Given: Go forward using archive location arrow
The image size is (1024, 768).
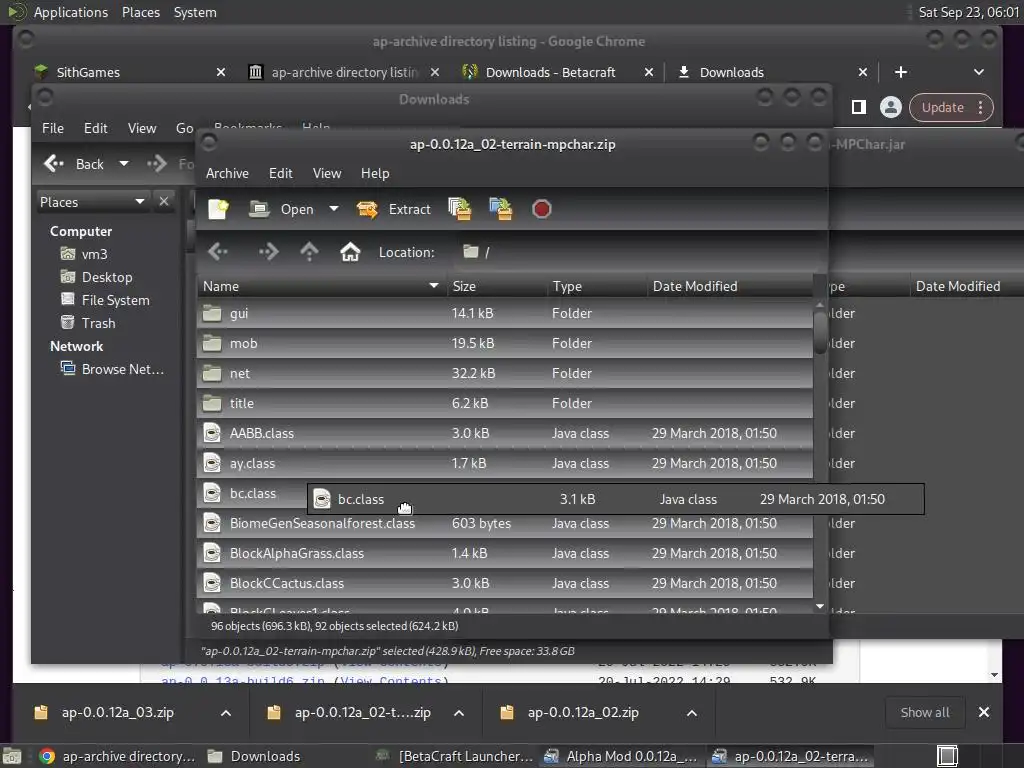Looking at the screenshot, I should (268, 251).
